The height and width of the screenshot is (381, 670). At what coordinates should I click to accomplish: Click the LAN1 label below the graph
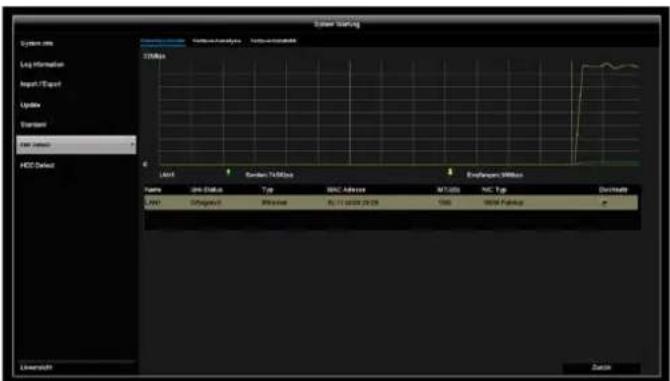(x=166, y=175)
